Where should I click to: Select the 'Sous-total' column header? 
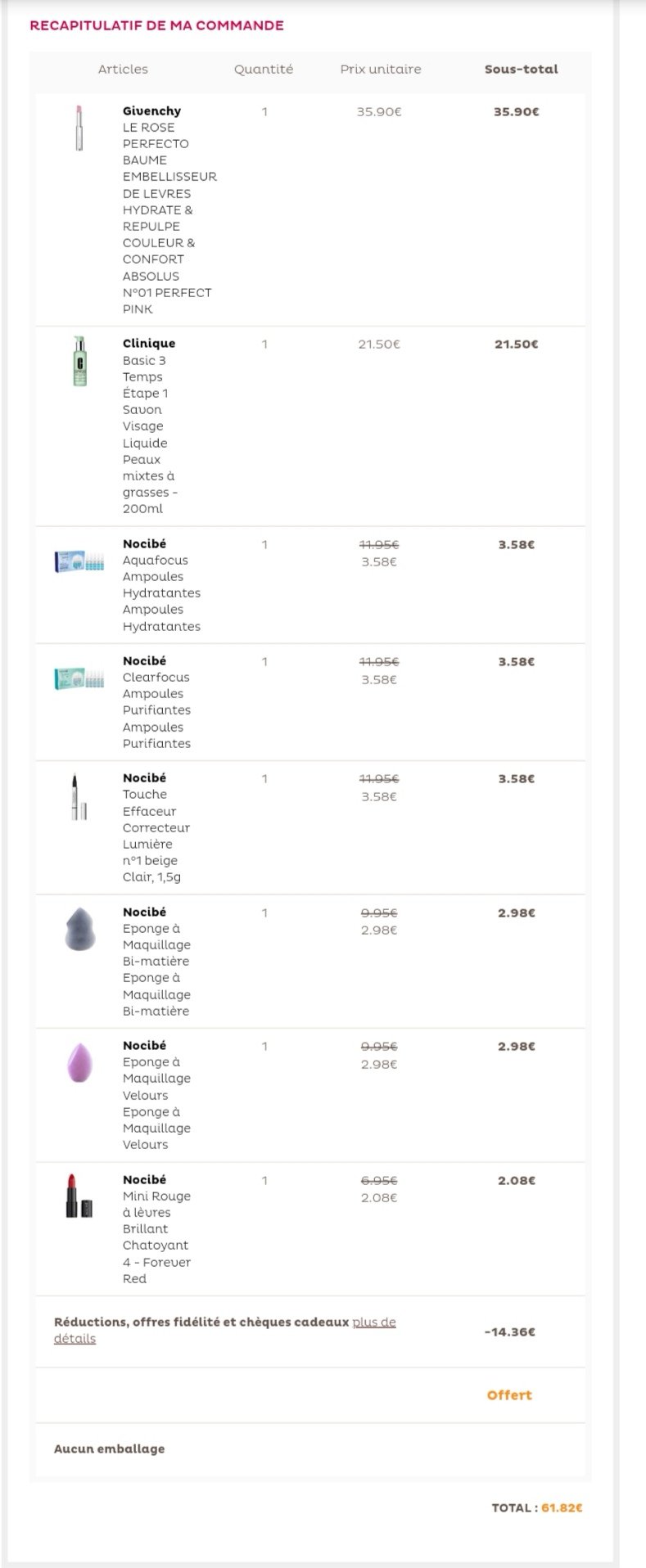tap(521, 70)
